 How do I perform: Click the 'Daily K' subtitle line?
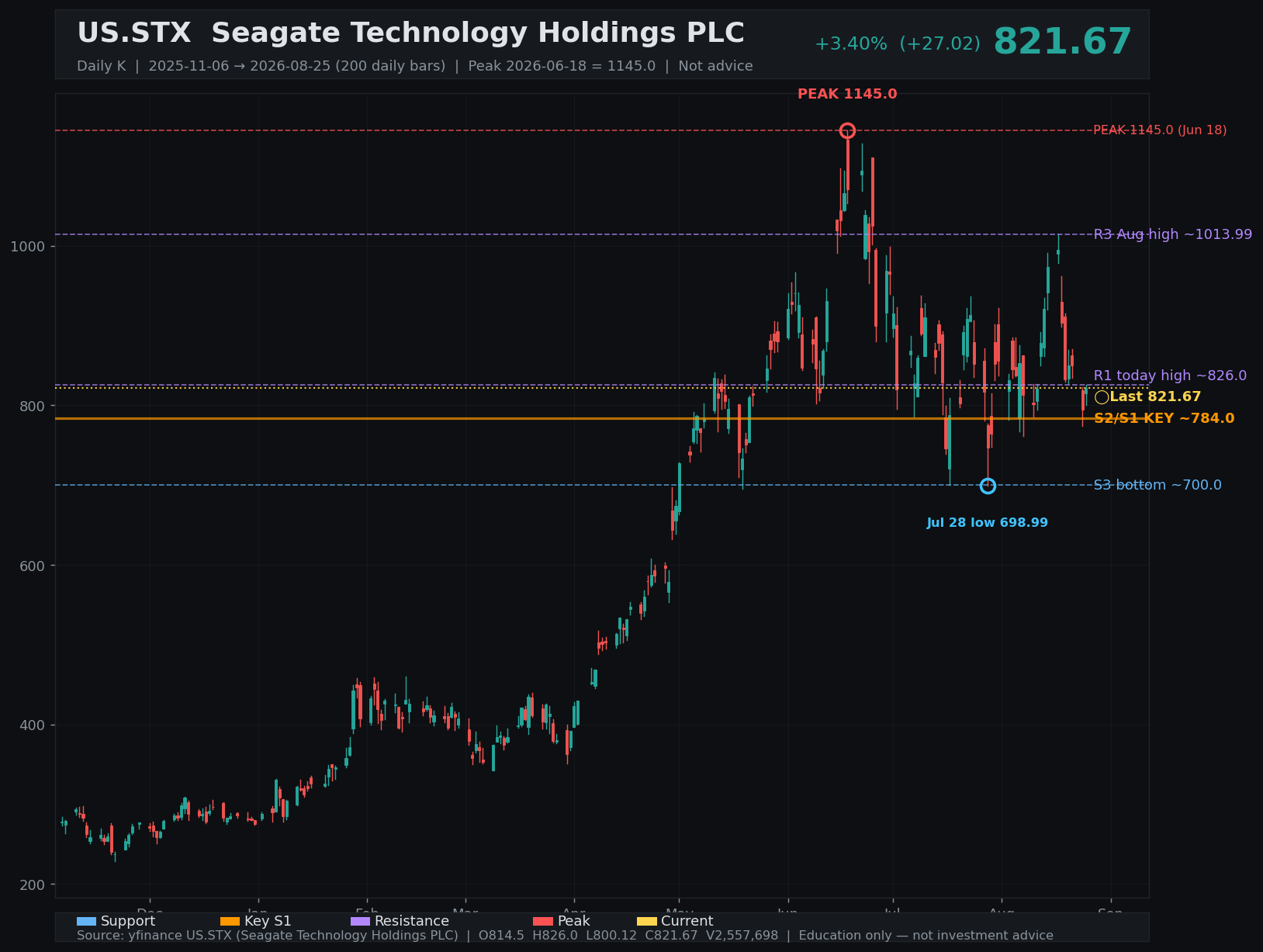[x=415, y=66]
